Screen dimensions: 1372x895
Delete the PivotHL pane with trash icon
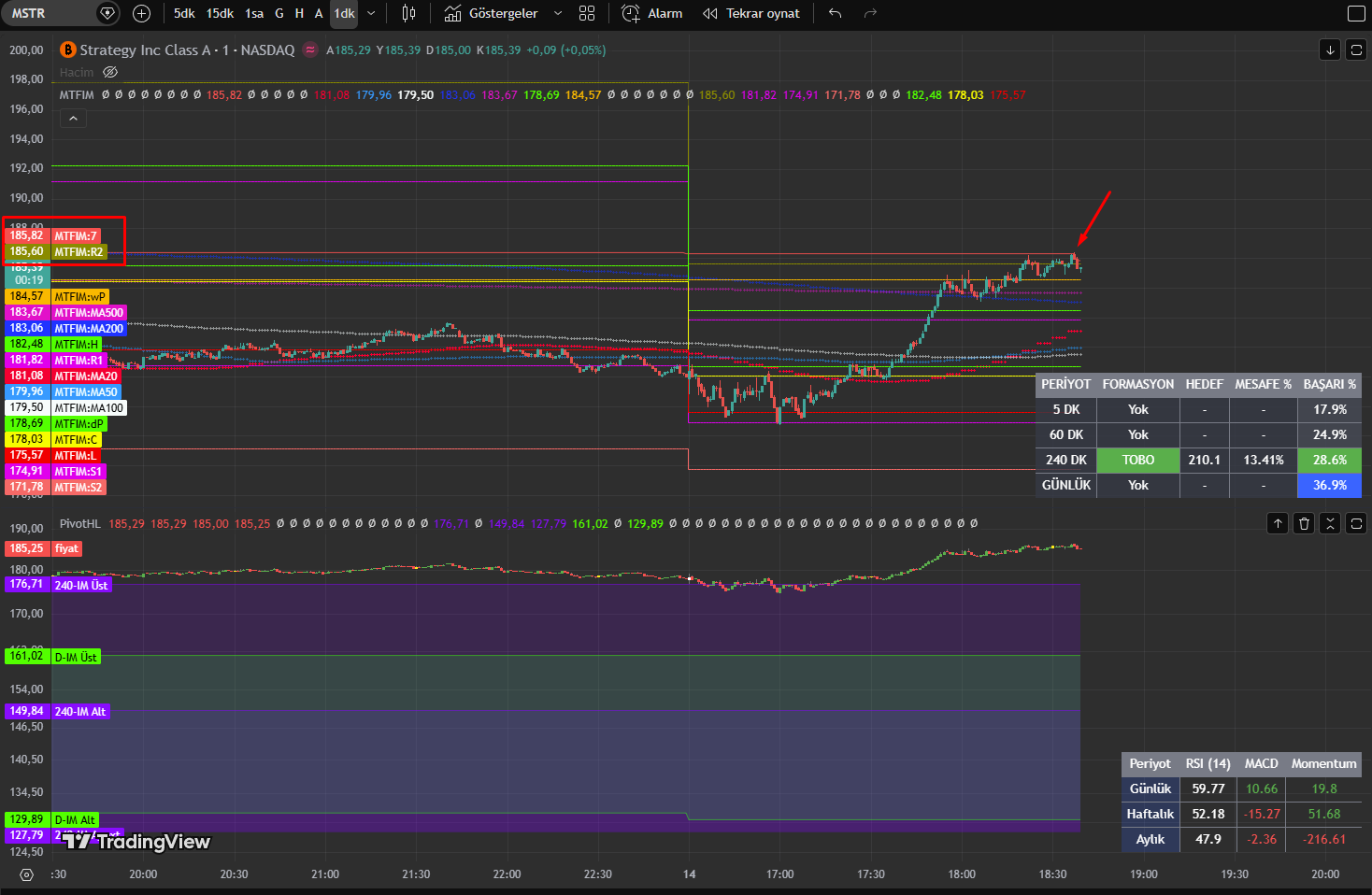(1304, 523)
